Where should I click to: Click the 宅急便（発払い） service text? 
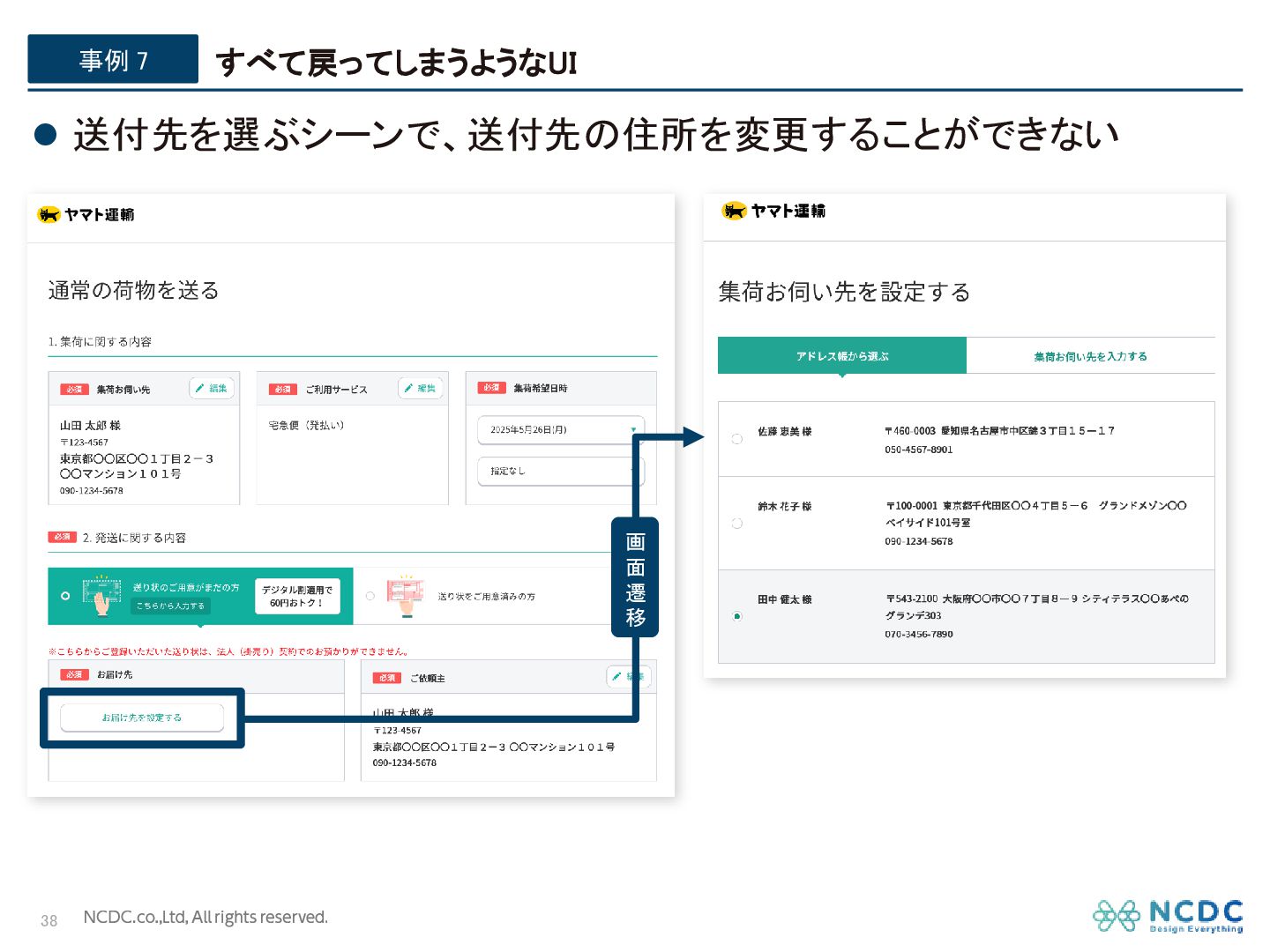tap(307, 426)
